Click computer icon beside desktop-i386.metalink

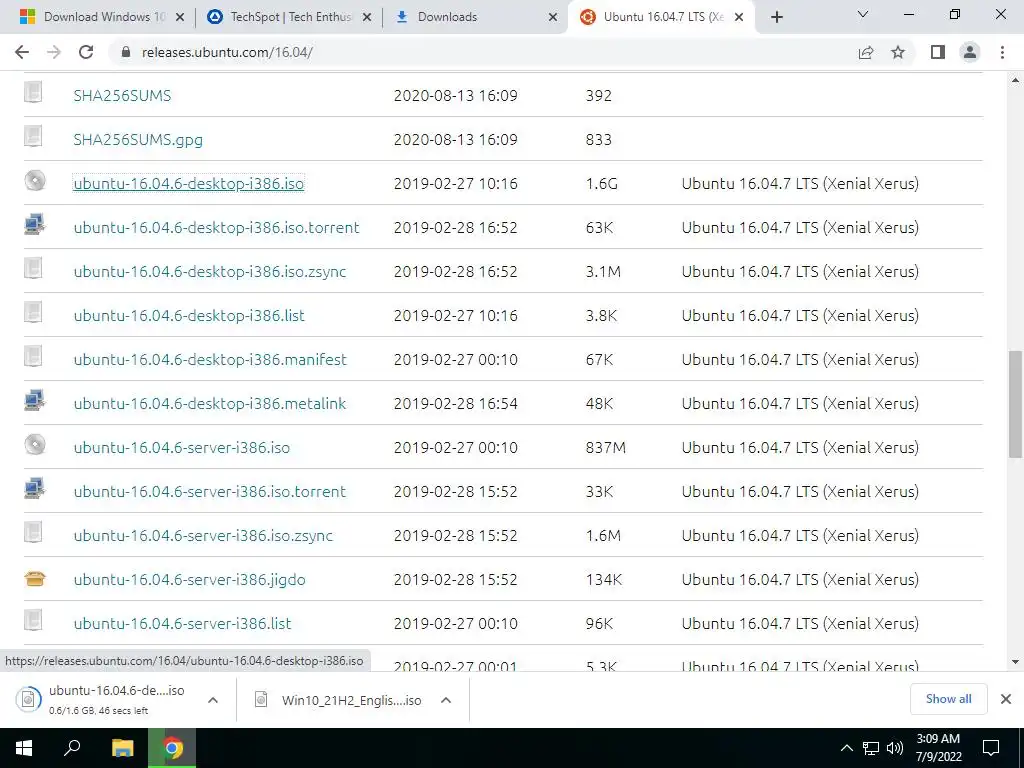35,400
